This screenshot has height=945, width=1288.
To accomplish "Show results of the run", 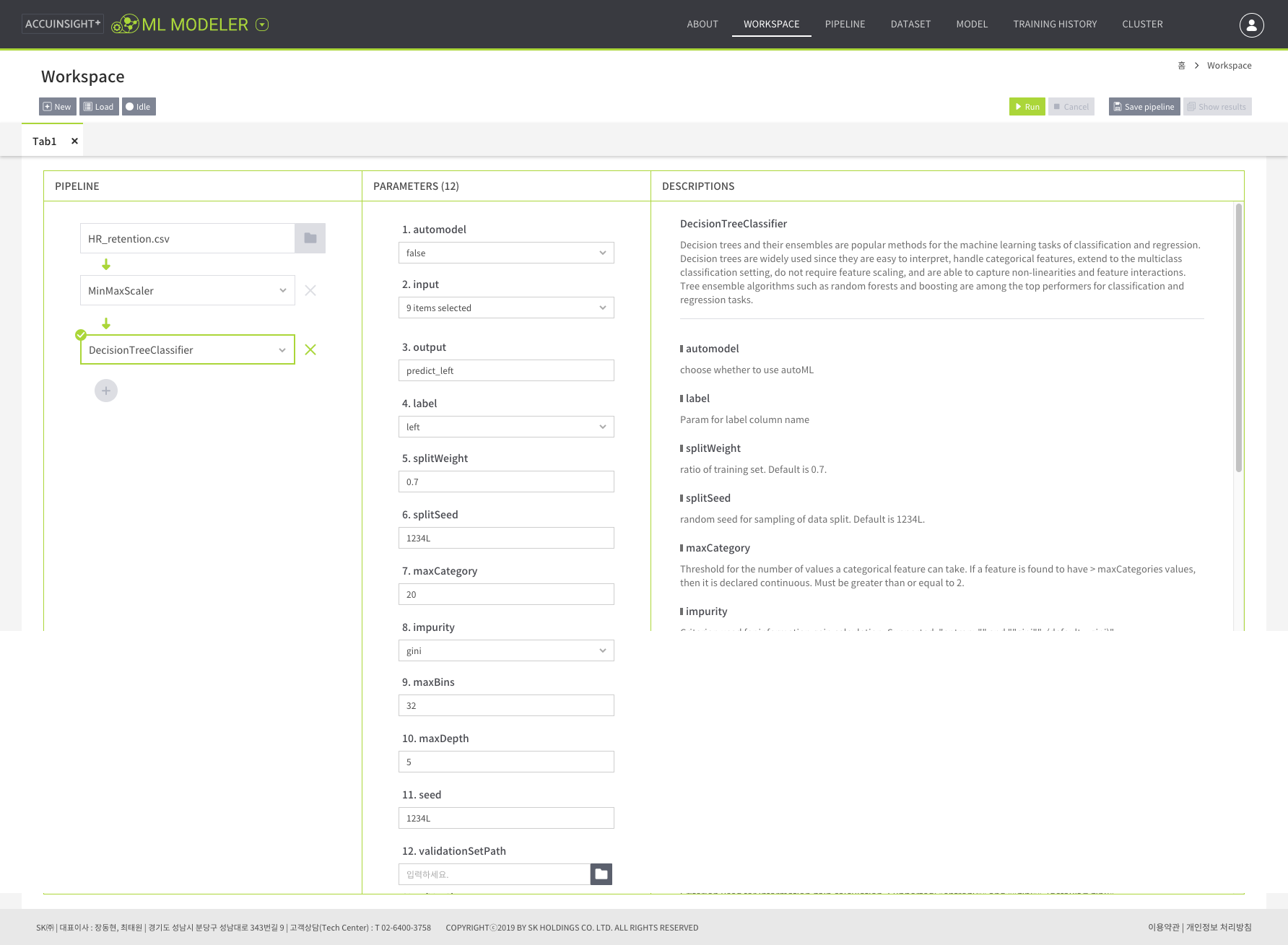I will pos(1217,107).
